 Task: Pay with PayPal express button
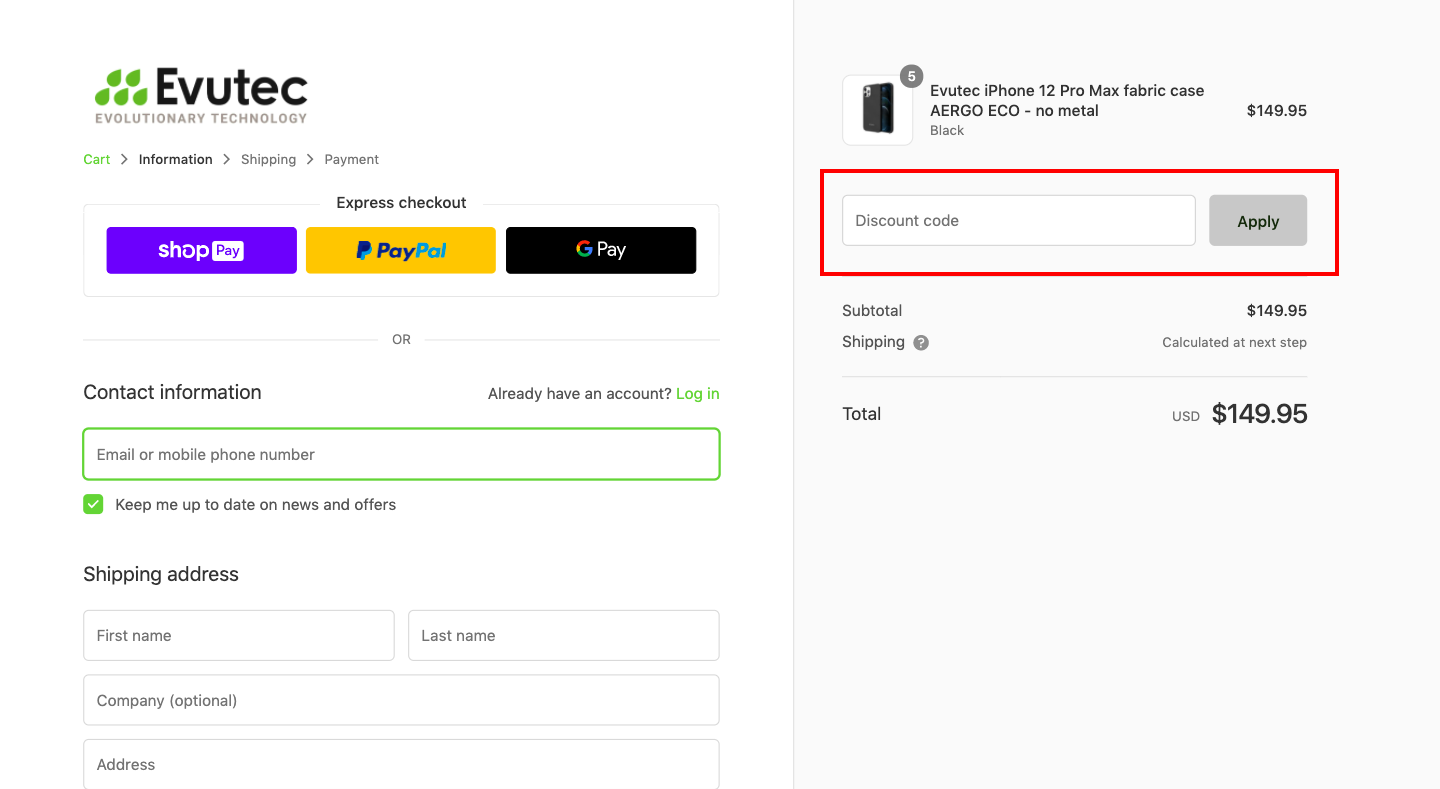(401, 250)
